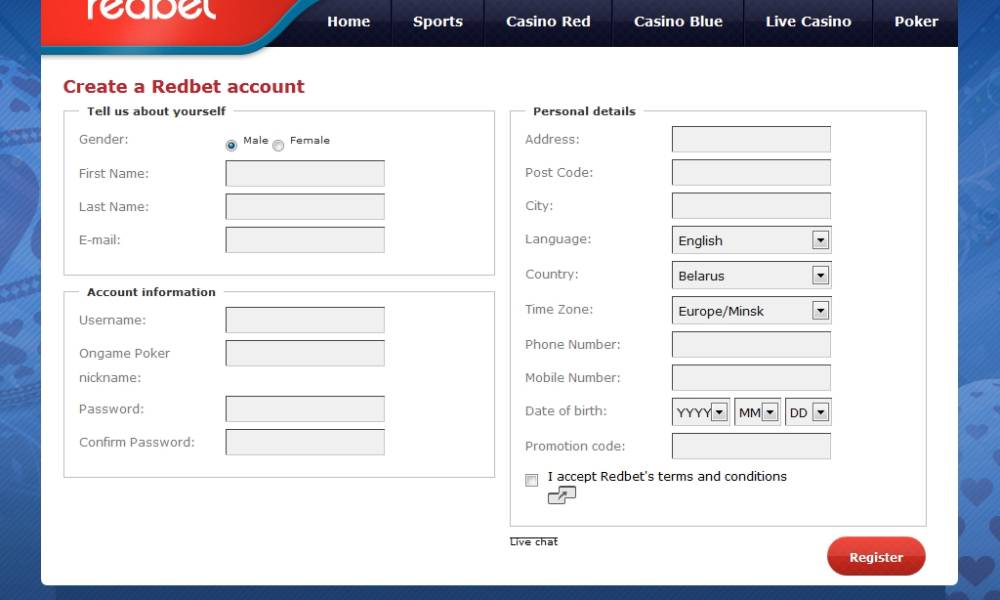
Task: Open the Live chat link
Action: click(x=534, y=542)
